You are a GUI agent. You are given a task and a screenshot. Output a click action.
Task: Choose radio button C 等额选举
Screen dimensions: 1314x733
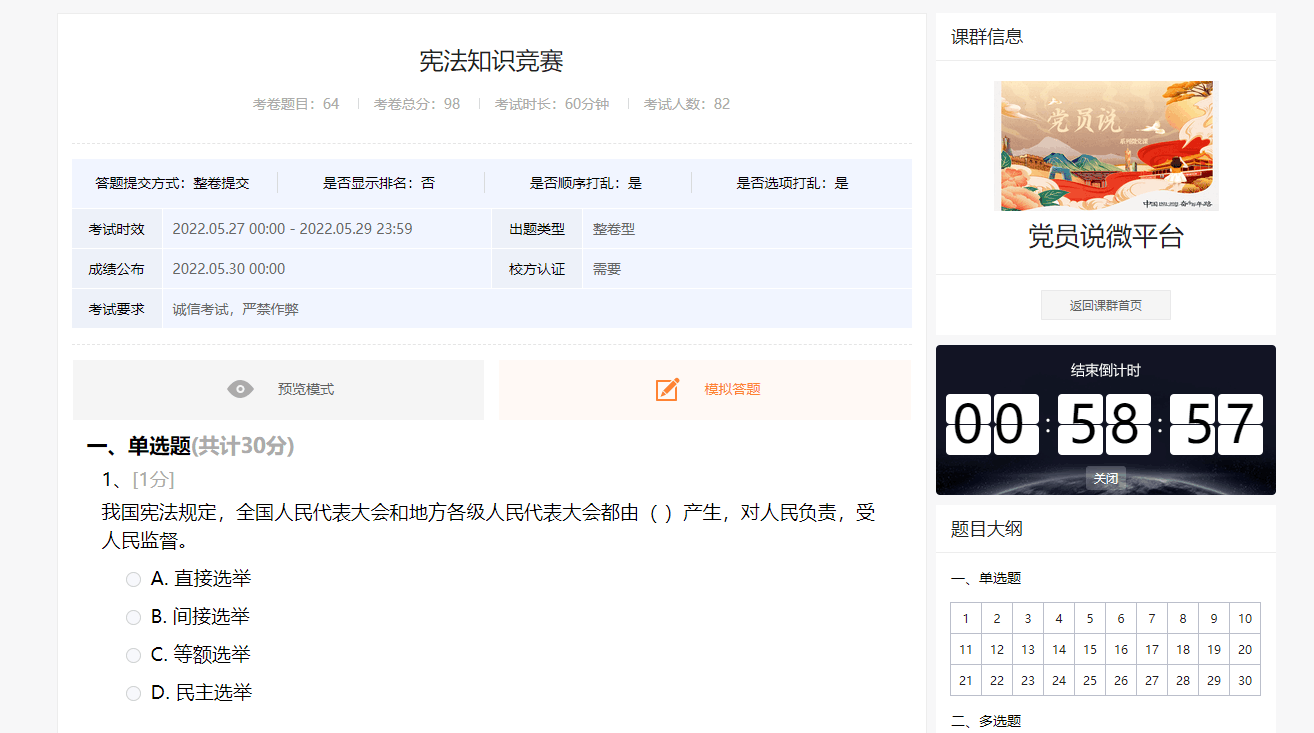(x=133, y=655)
